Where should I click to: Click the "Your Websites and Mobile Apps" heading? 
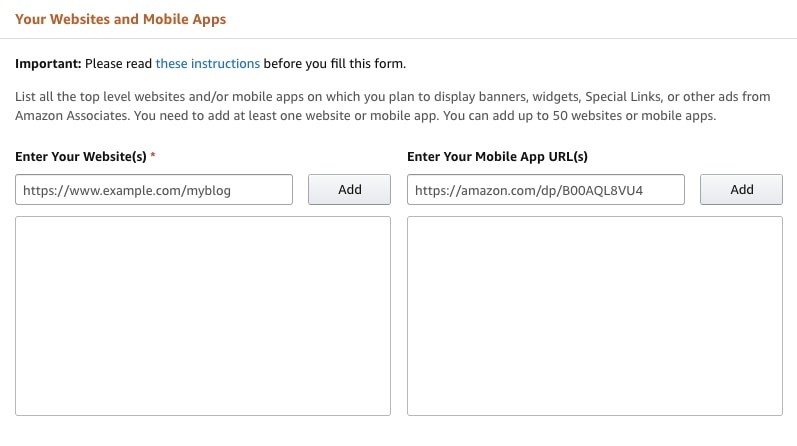click(121, 19)
